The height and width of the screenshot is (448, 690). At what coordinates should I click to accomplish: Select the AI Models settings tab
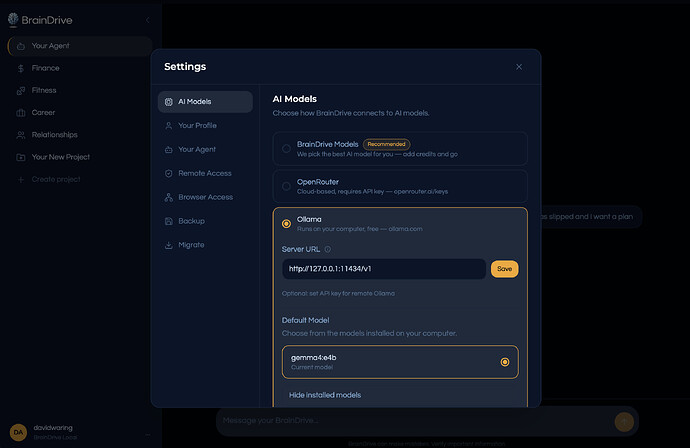tap(205, 102)
